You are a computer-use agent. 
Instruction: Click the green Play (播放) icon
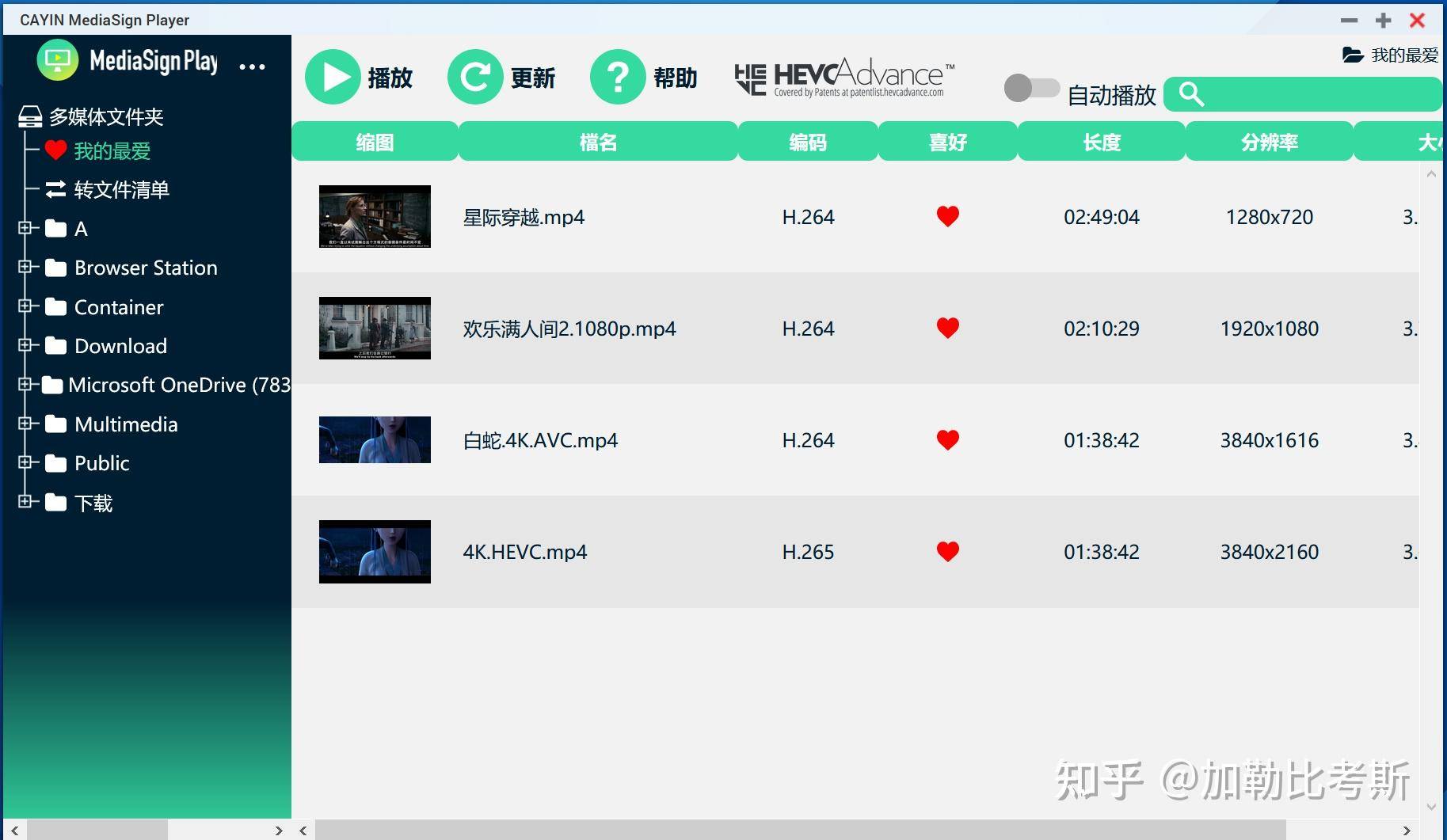tap(333, 77)
